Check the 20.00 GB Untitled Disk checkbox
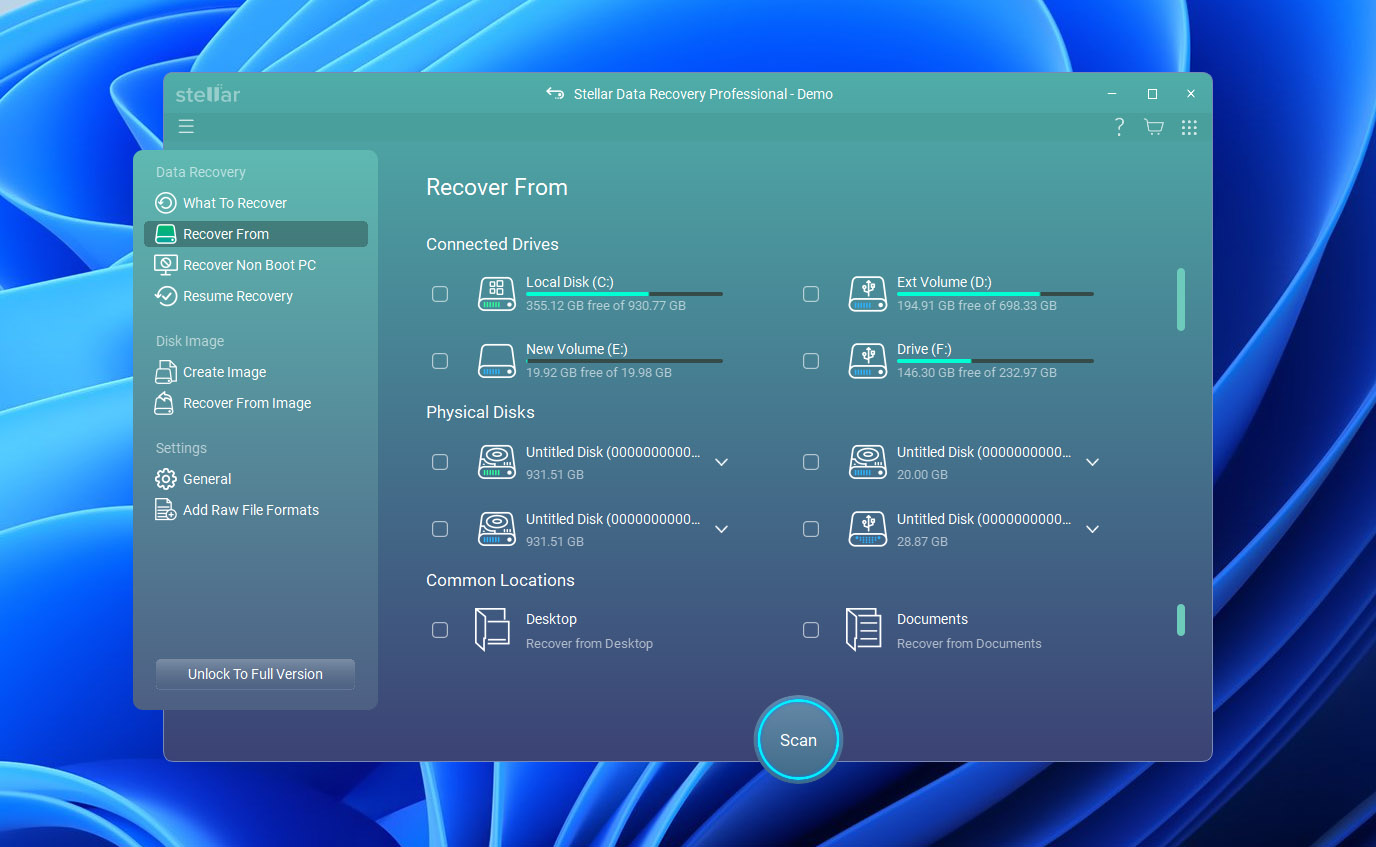The width and height of the screenshot is (1376, 847). (811, 462)
